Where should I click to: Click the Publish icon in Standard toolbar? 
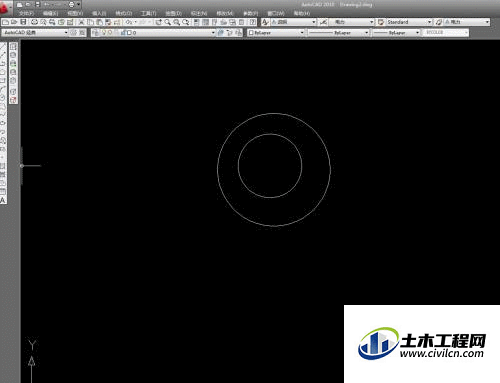52,22
